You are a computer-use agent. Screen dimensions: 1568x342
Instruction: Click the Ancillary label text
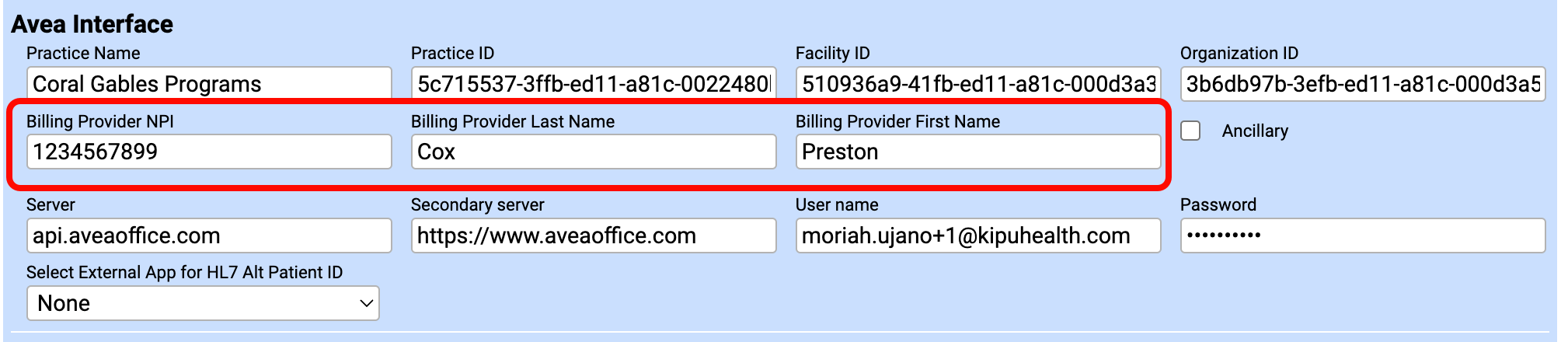1254,131
